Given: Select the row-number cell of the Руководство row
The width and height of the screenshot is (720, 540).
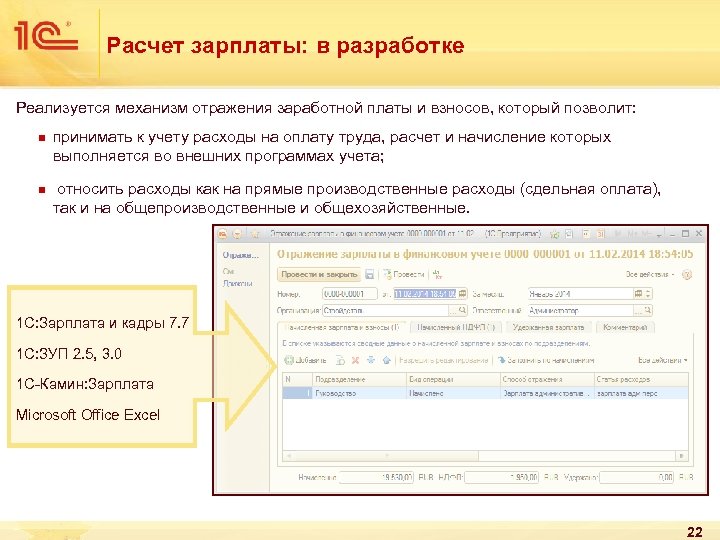Looking at the screenshot, I should (x=297, y=393).
